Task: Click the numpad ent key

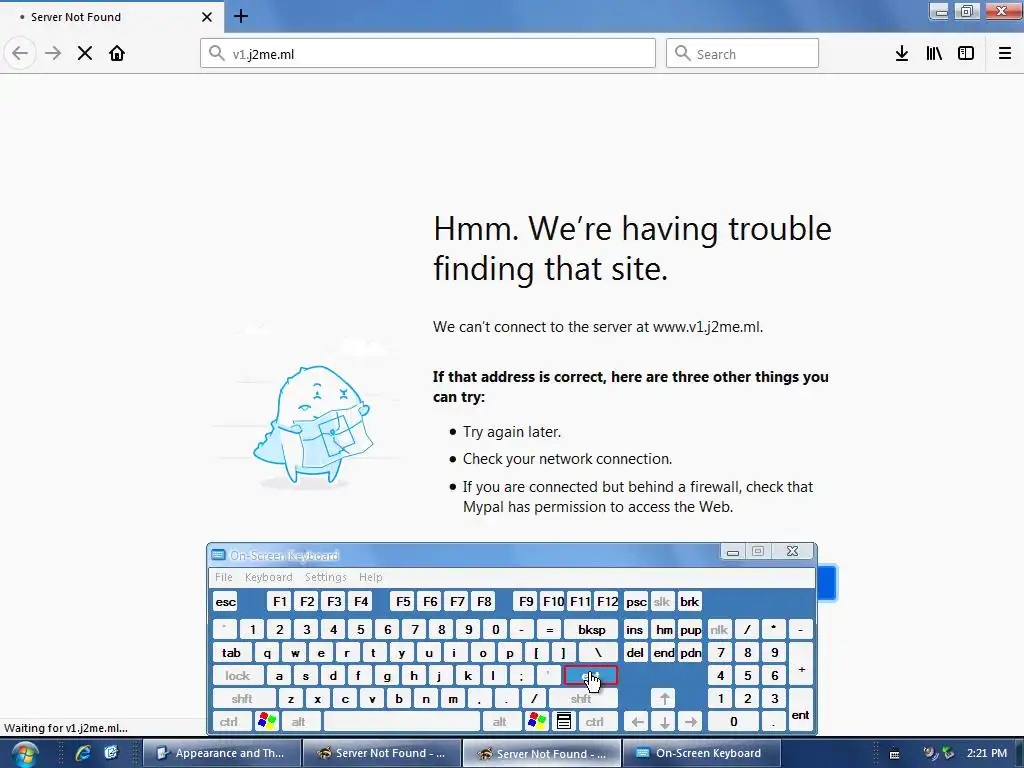Action: [801, 711]
